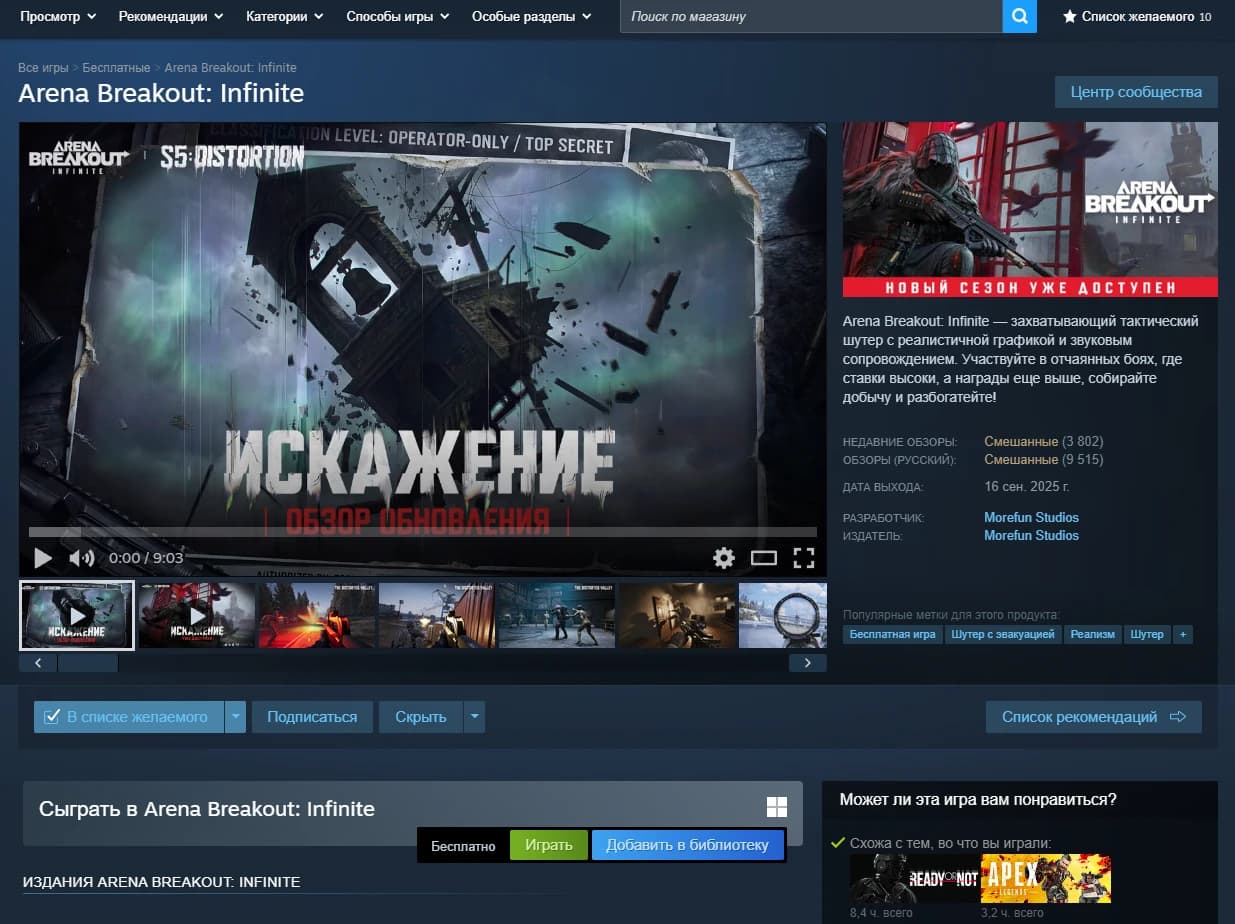Enter fullscreen video mode

pyautogui.click(x=804, y=557)
